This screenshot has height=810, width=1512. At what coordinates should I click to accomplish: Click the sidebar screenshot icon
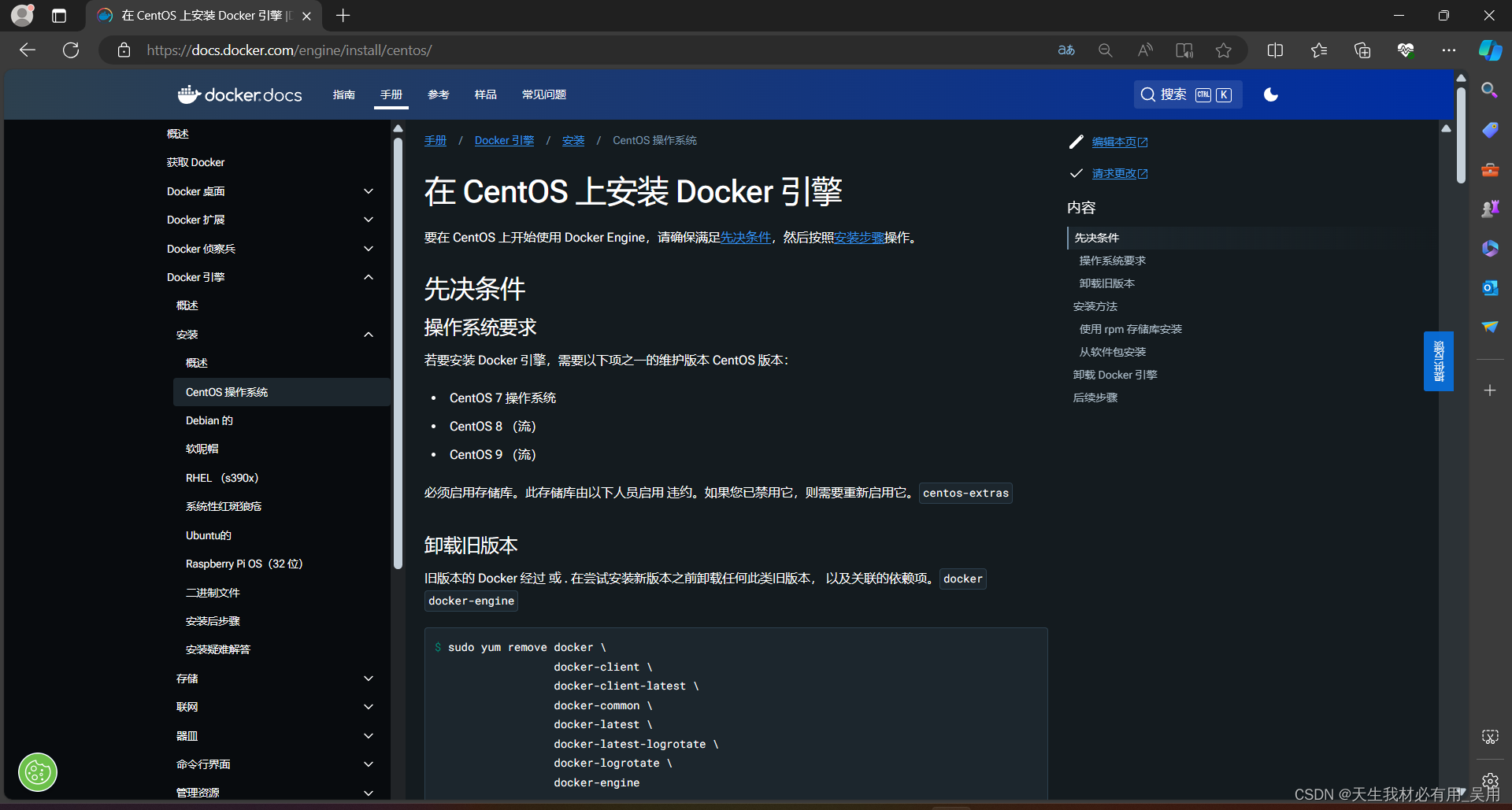pyautogui.click(x=1490, y=737)
